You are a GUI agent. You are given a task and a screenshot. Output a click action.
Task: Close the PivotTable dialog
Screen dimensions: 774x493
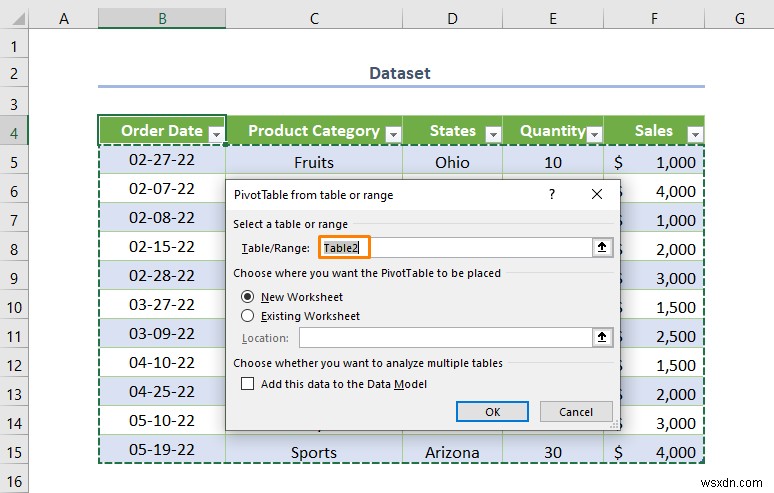[597, 195]
